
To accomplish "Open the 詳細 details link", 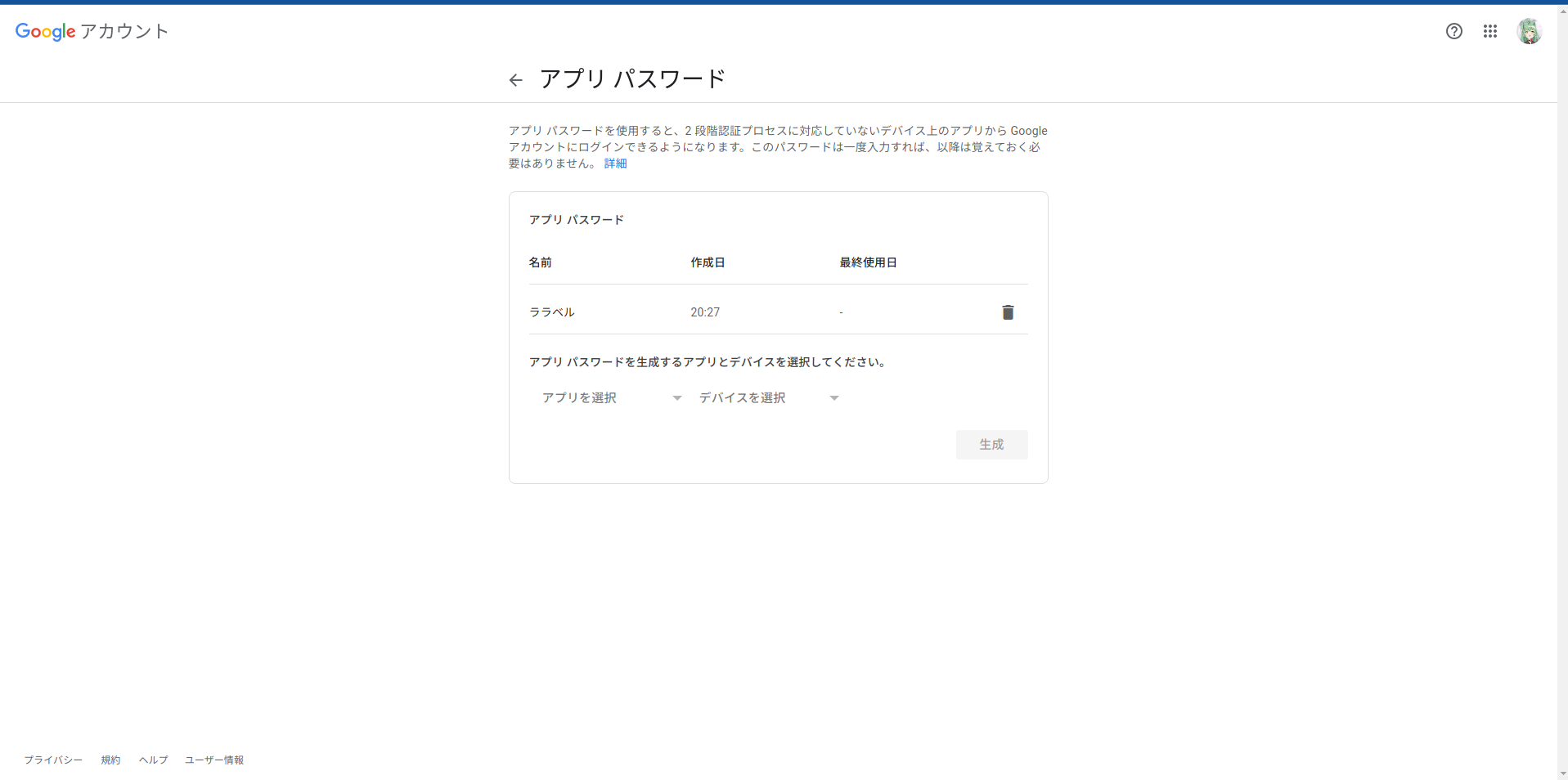I will coord(615,163).
